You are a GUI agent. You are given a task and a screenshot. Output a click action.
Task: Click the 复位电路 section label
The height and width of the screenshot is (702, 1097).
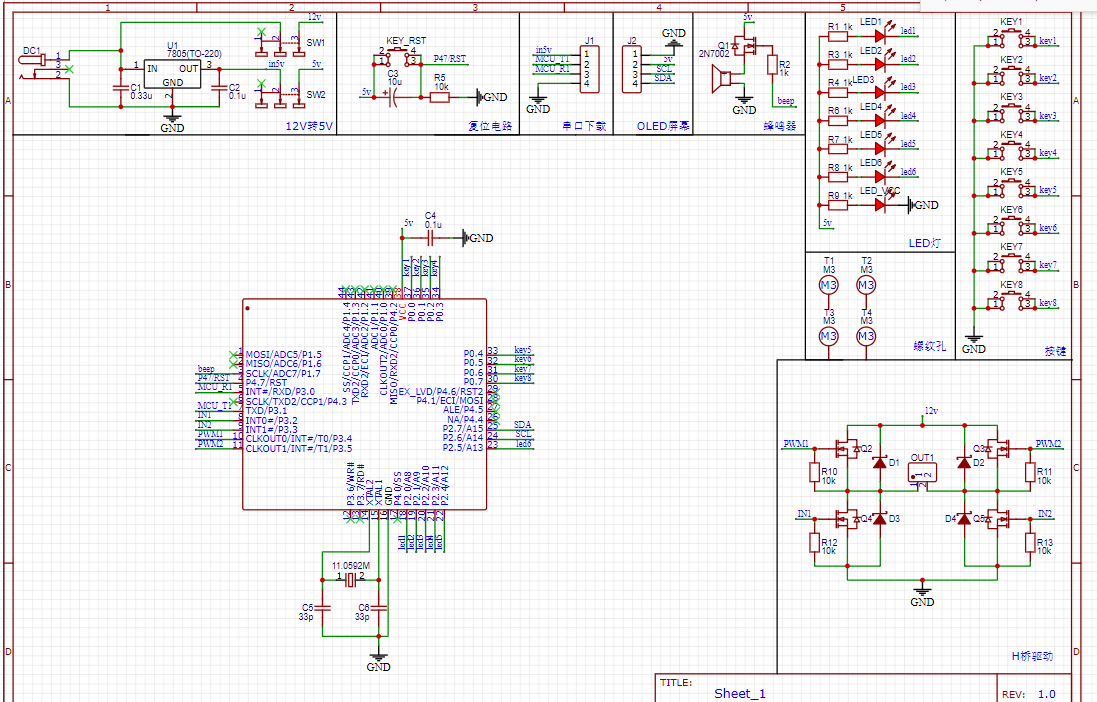point(490,127)
